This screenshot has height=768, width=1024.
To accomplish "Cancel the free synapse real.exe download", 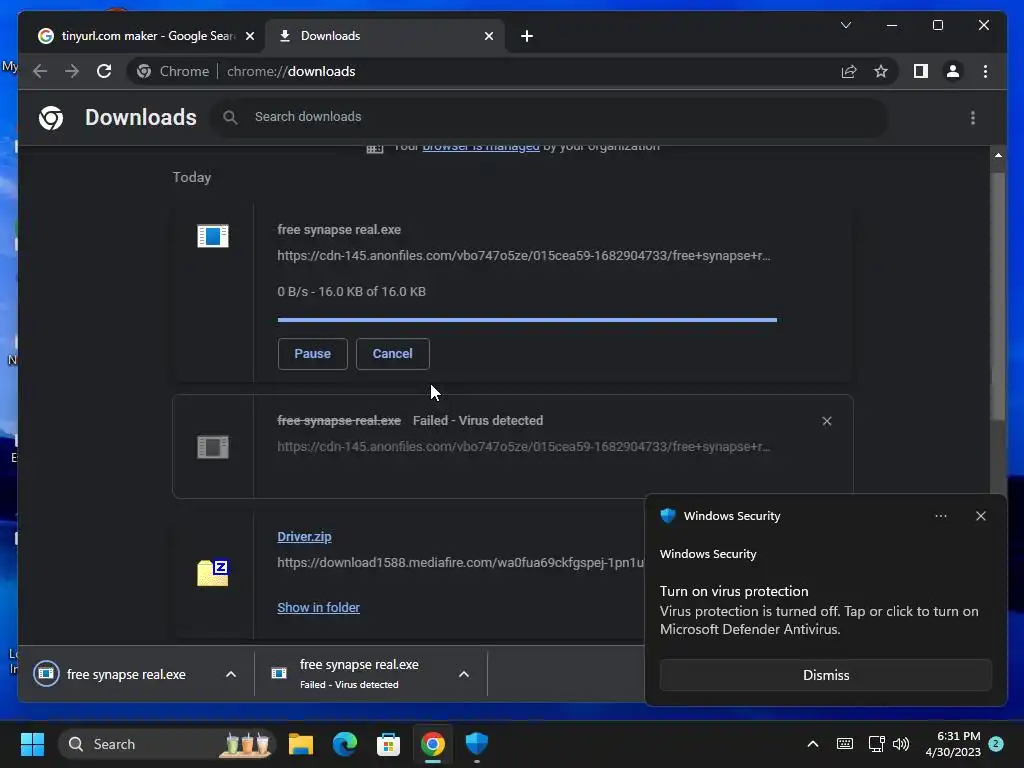I will coord(392,354).
